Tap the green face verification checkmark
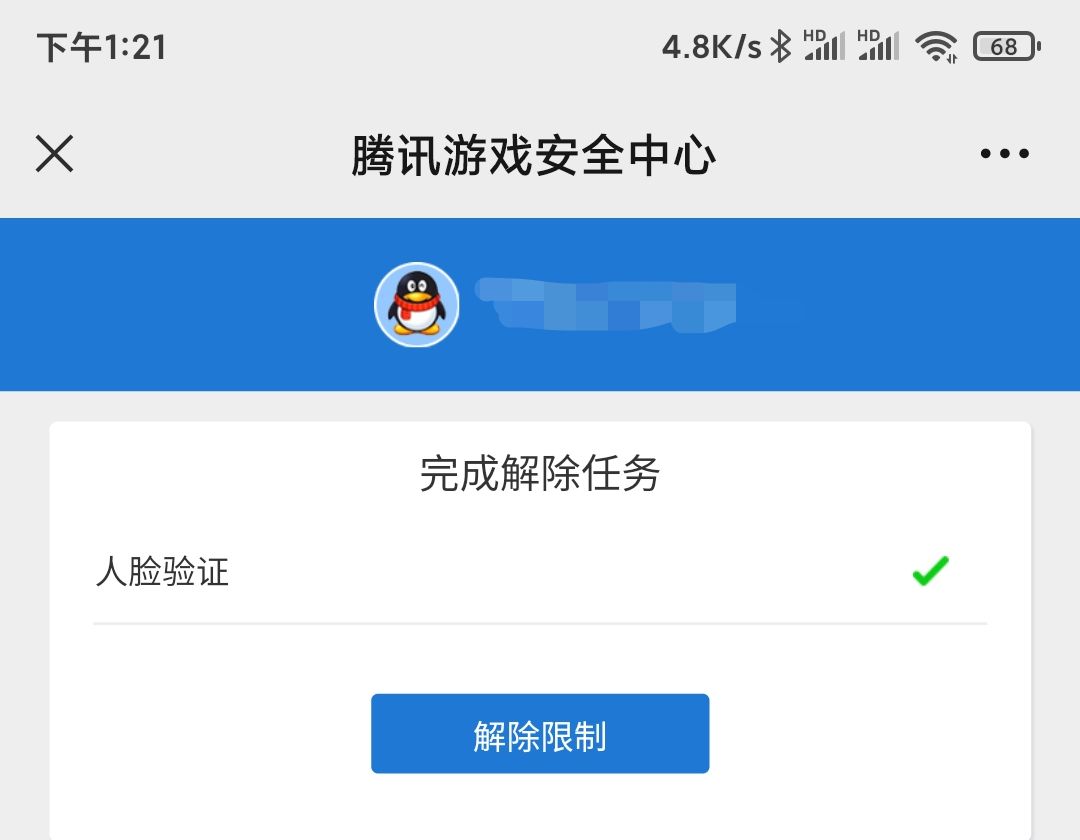The height and width of the screenshot is (840, 1080). [931, 571]
